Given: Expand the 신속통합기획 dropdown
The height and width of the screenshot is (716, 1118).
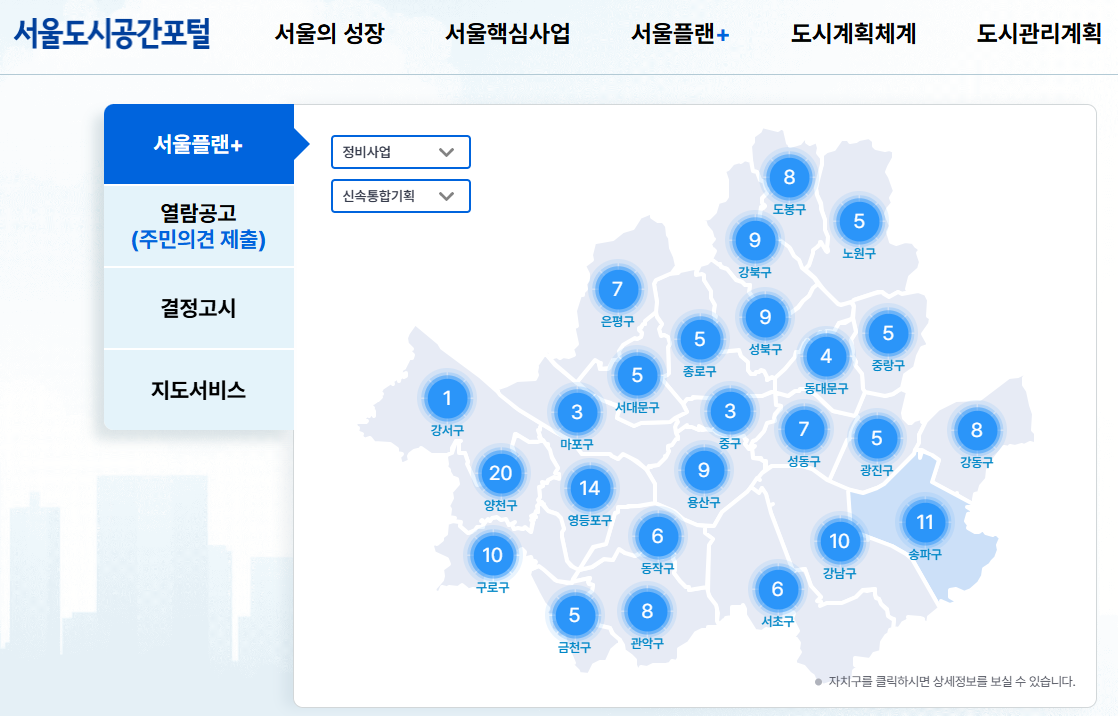Looking at the screenshot, I should click(400, 196).
